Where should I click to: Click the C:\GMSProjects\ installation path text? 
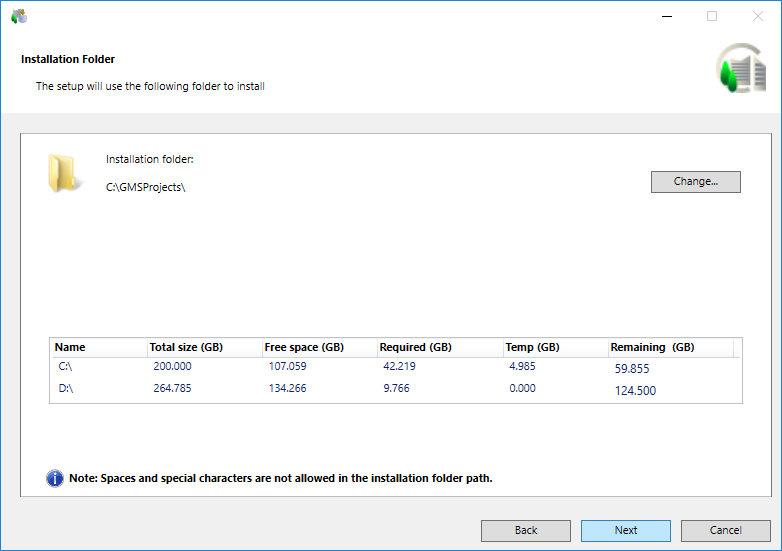pyautogui.click(x=146, y=187)
